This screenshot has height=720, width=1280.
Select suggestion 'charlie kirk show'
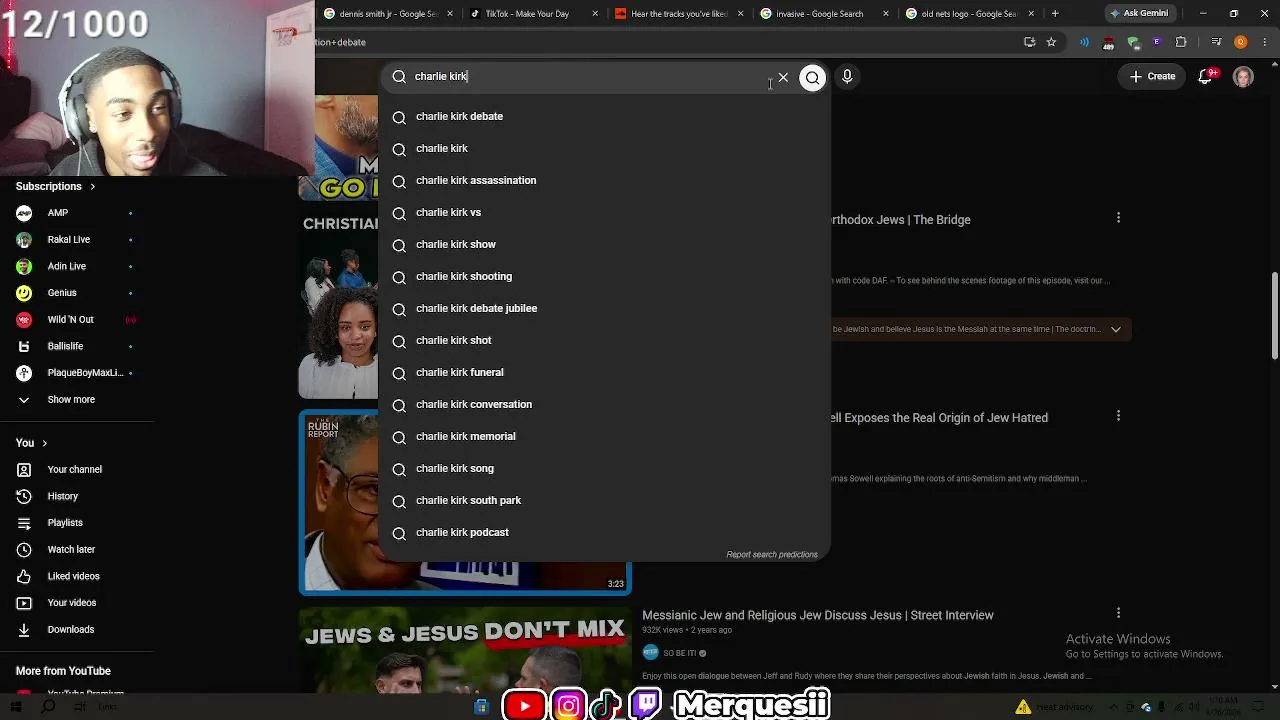[604, 245]
